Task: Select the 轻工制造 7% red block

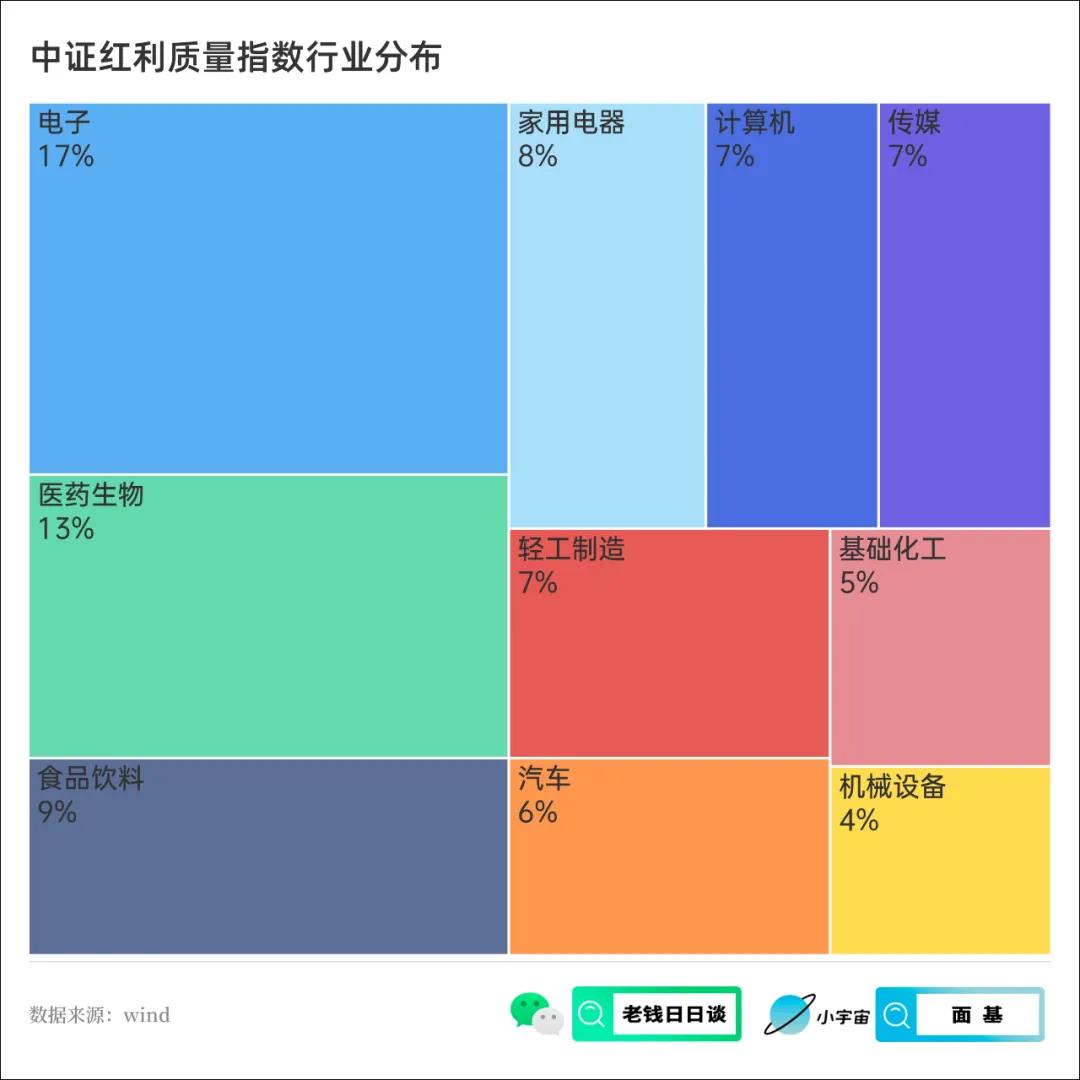Action: pos(669,660)
